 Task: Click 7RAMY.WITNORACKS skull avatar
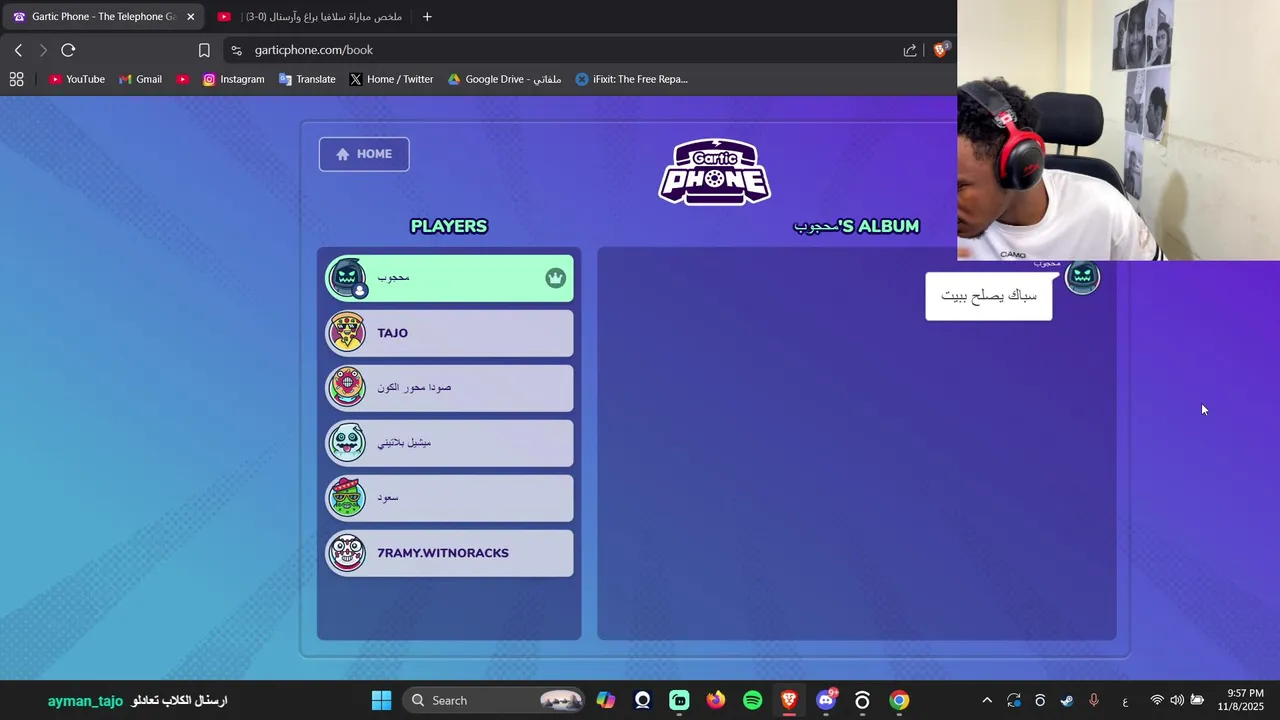pos(347,553)
